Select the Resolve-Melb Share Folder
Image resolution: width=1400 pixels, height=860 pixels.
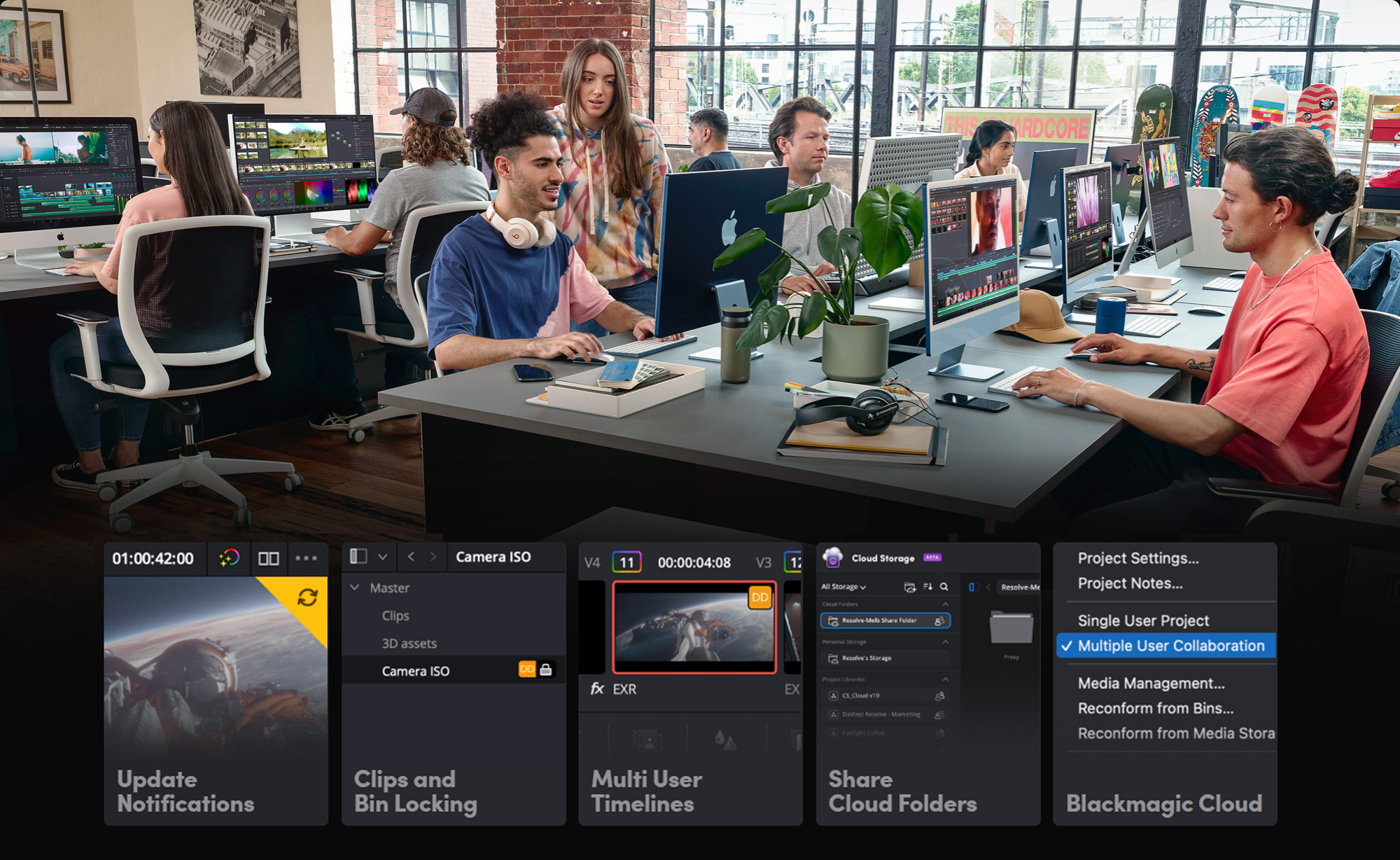tap(879, 620)
